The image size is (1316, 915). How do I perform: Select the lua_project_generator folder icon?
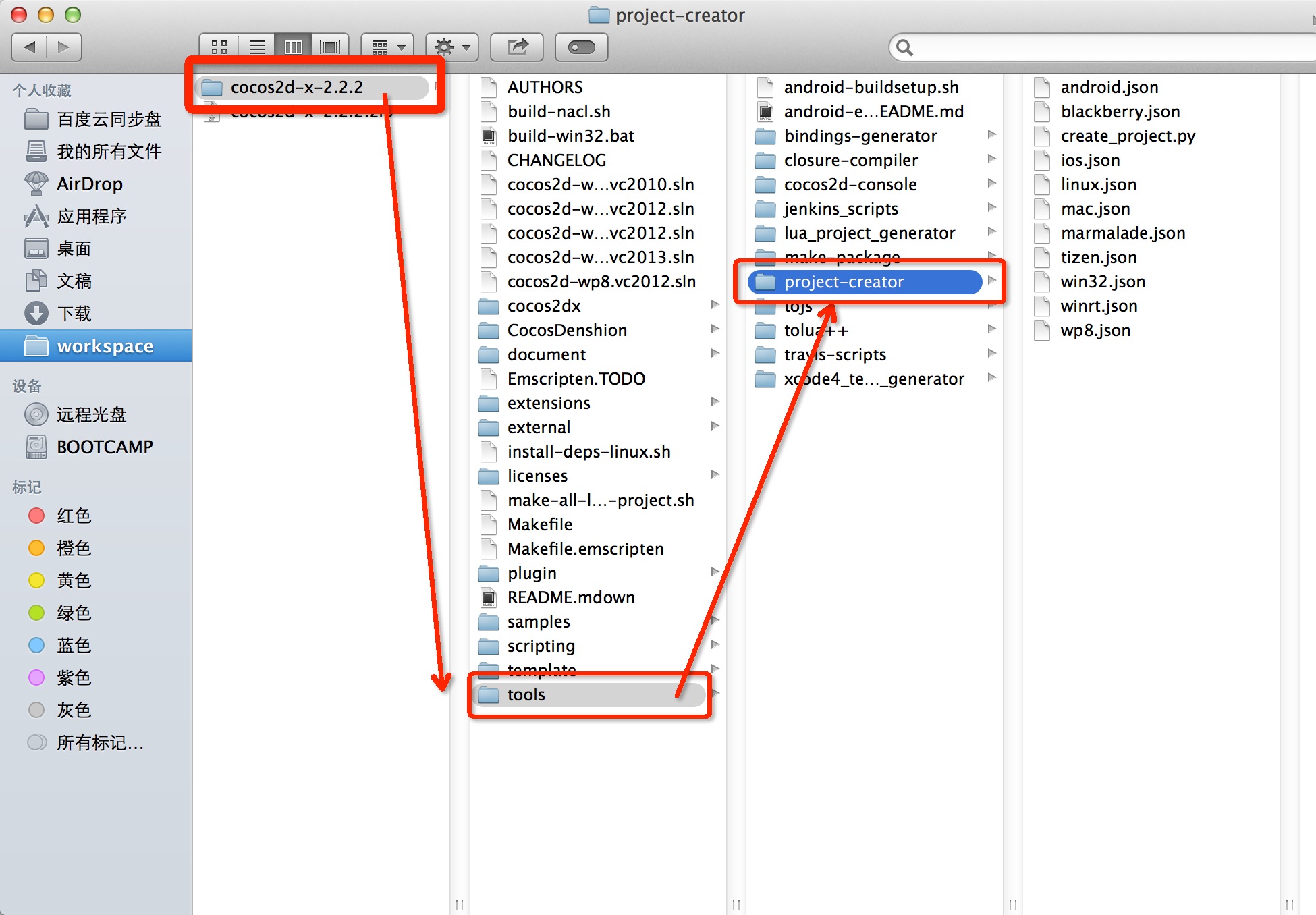[765, 234]
